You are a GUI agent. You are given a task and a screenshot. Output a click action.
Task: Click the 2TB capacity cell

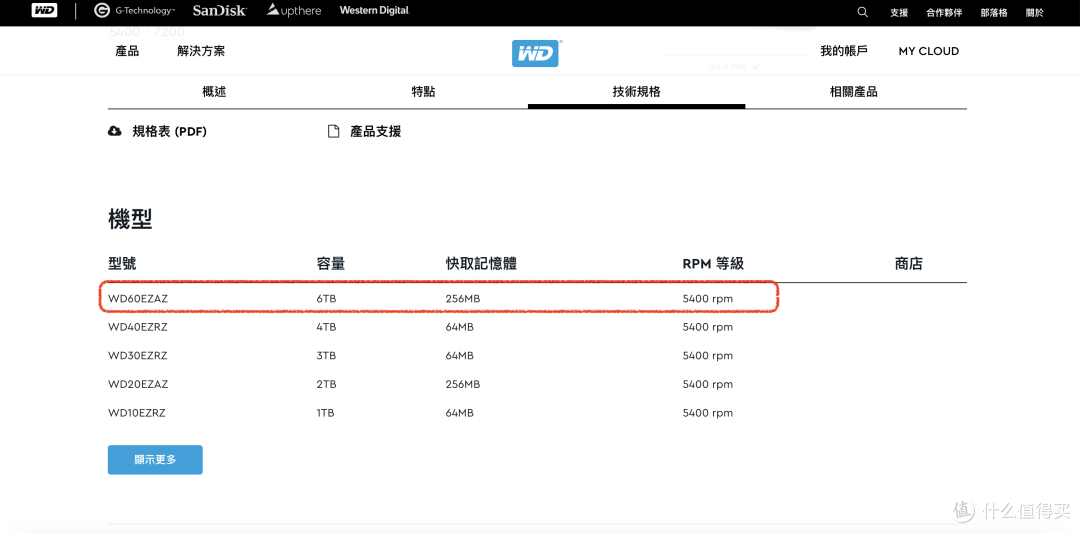tap(326, 384)
